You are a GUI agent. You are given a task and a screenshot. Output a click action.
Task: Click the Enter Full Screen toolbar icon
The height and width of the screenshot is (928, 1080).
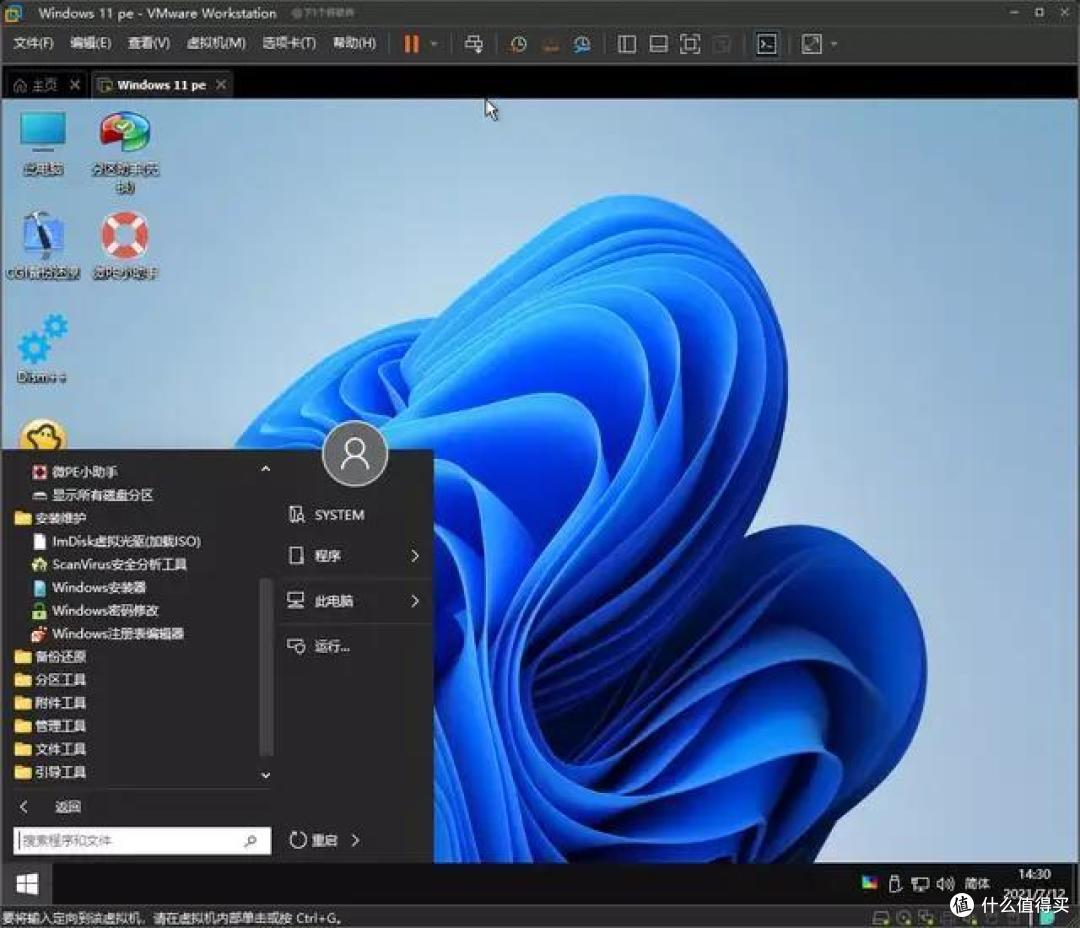click(690, 44)
